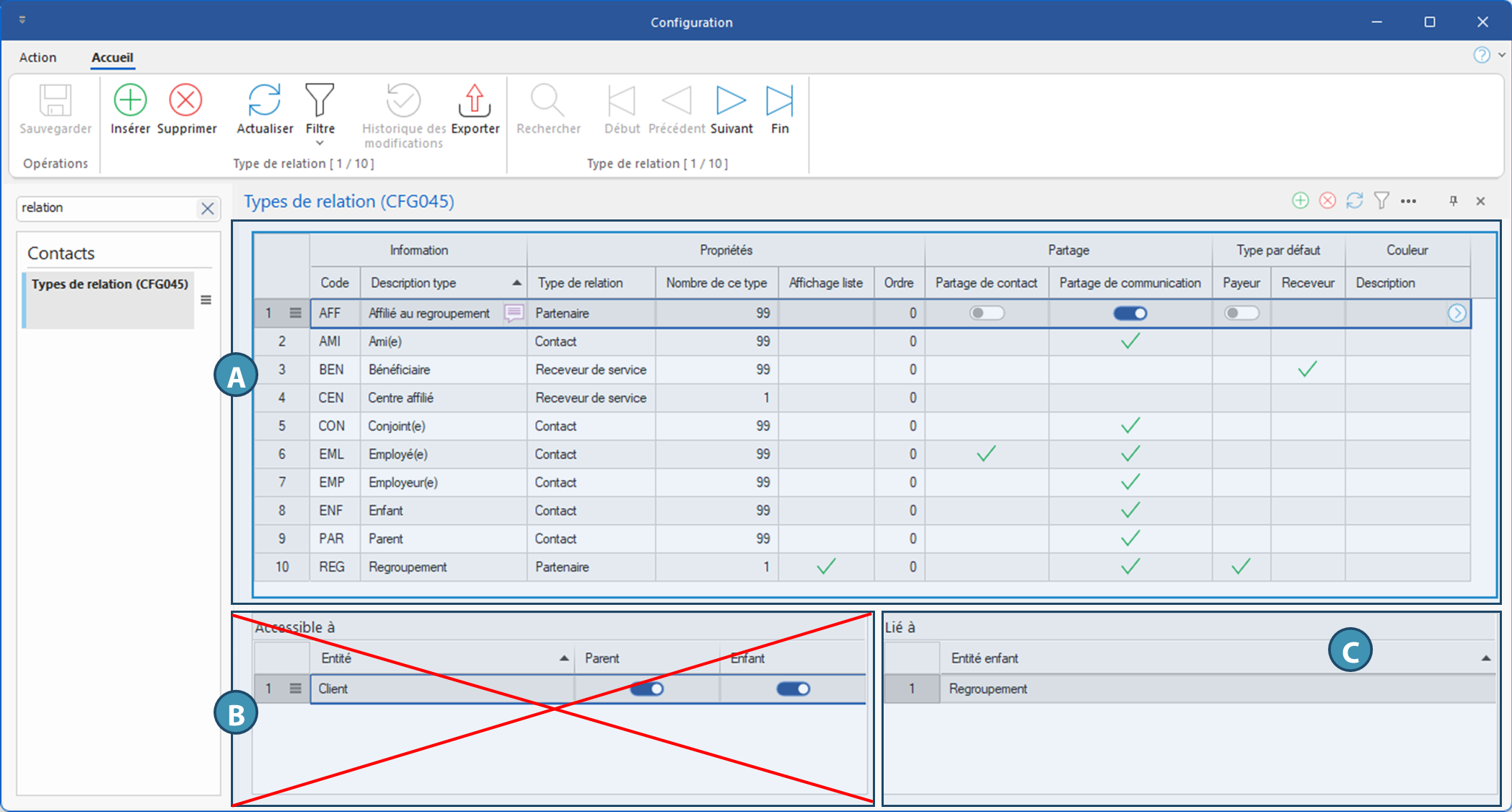Click the pin icon in panel header
The image size is (1512, 812).
1454,201
